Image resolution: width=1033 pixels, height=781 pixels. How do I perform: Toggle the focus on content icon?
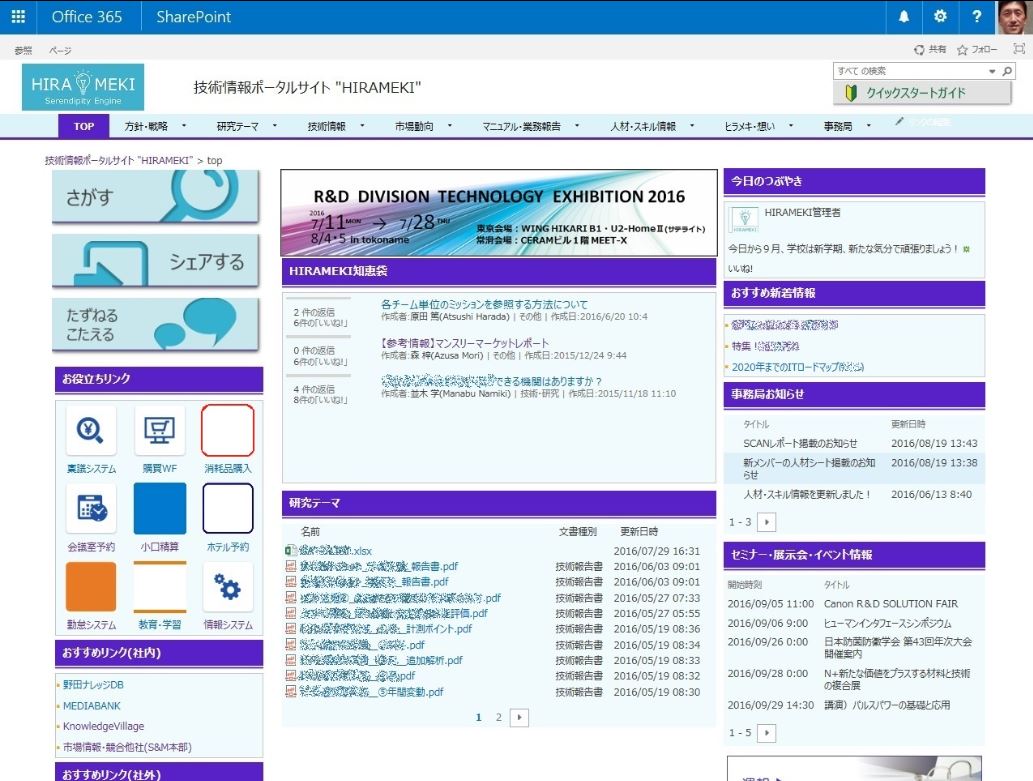coord(1019,49)
